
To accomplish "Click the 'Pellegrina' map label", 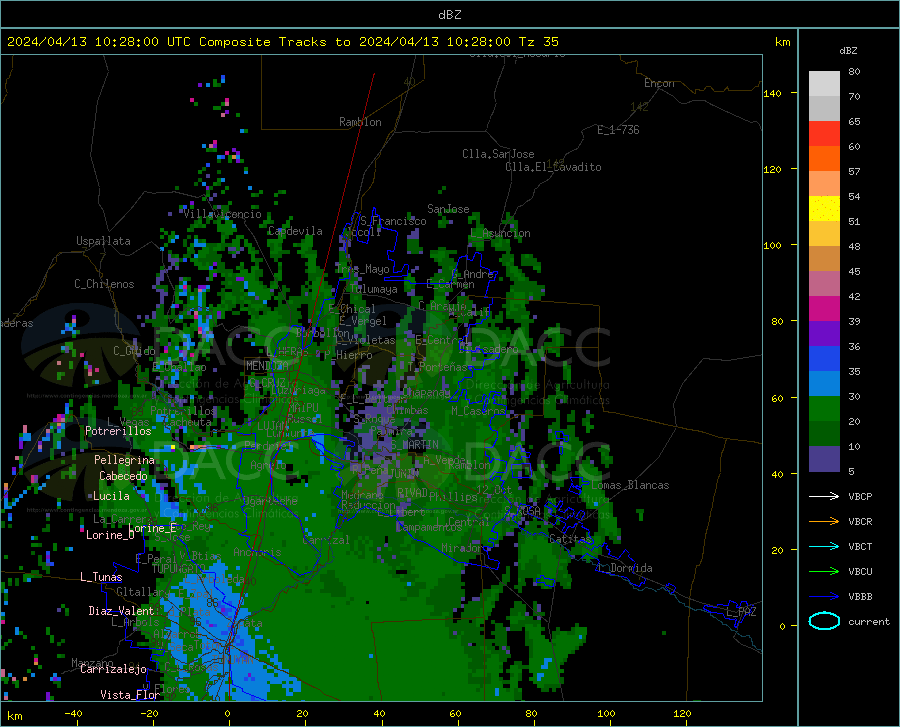I will [x=125, y=460].
